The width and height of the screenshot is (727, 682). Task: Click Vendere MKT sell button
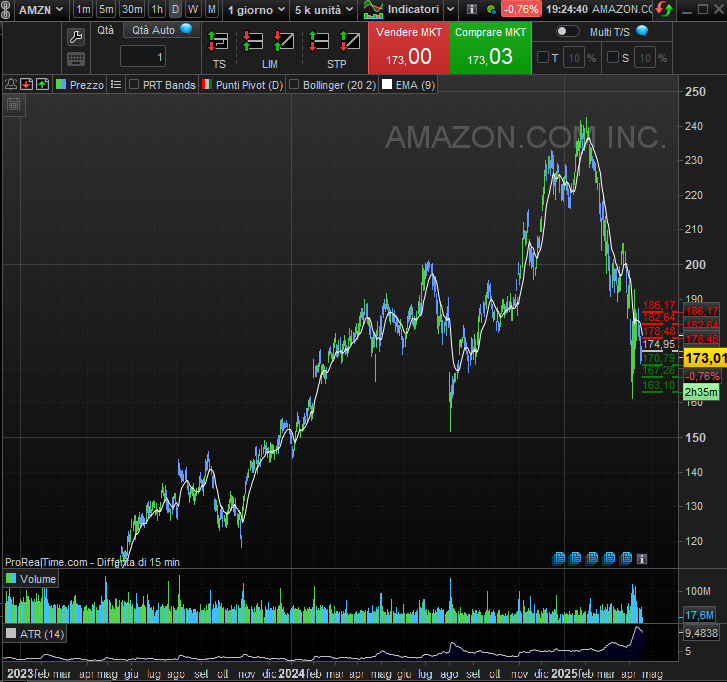(x=409, y=48)
